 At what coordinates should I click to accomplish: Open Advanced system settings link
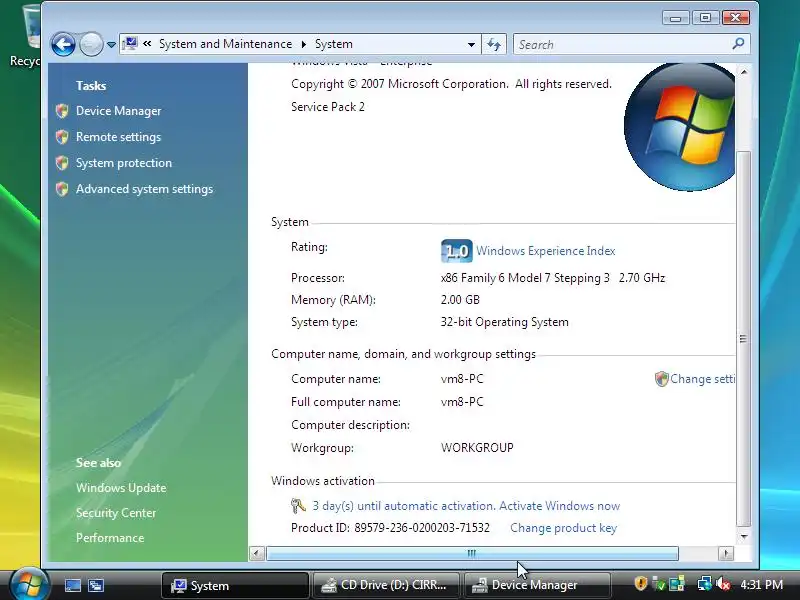[x=144, y=189]
